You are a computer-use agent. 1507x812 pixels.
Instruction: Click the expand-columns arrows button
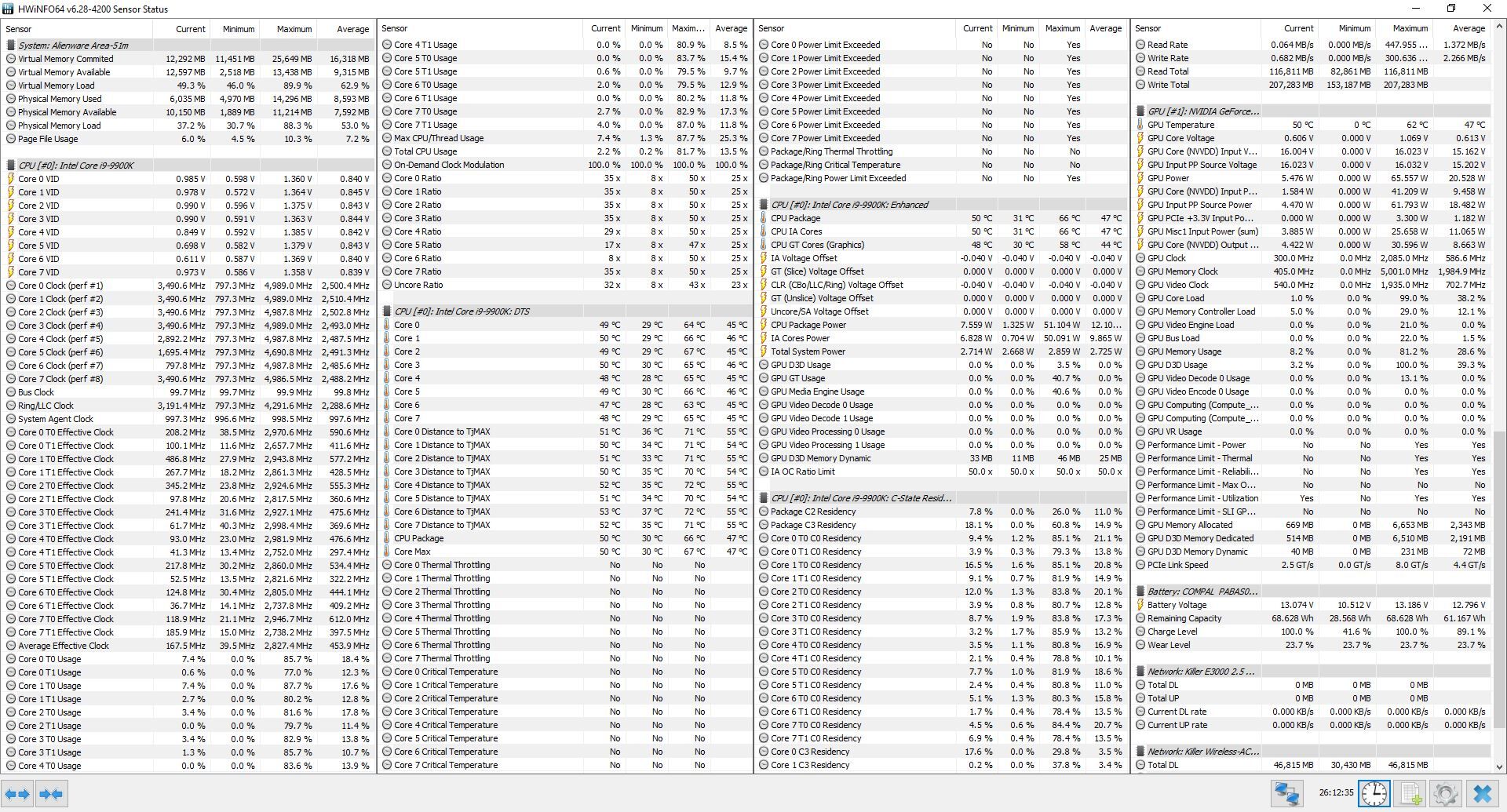tap(17, 794)
